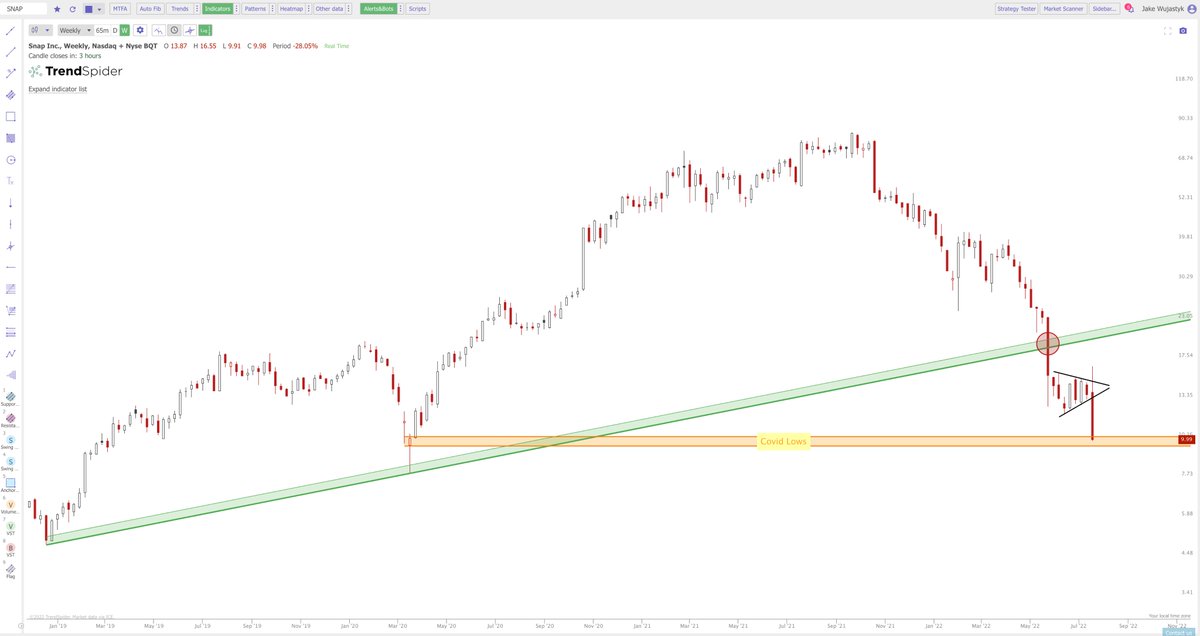The width and height of the screenshot is (1200, 636).
Task: Open options dots next to Heatmap
Action: point(309,9)
